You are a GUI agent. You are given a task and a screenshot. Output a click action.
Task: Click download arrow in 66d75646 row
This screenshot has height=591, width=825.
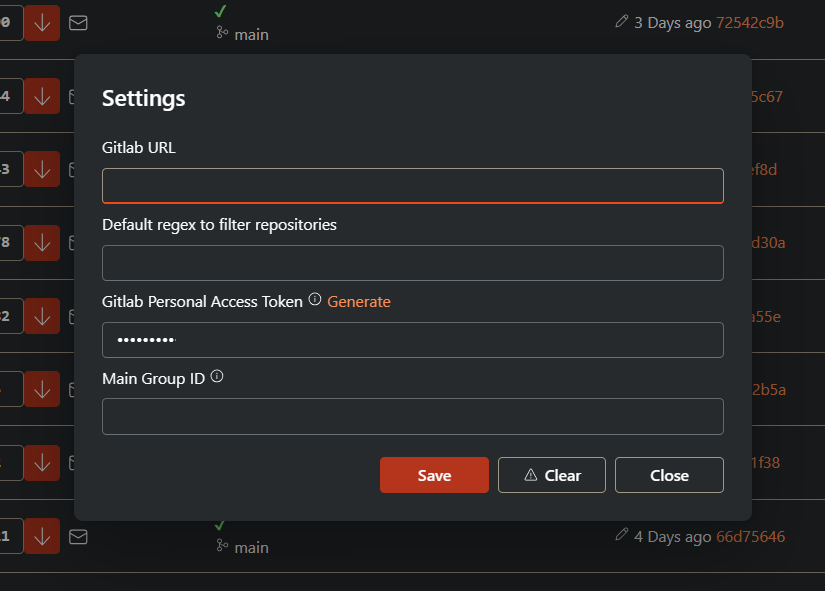click(42, 536)
